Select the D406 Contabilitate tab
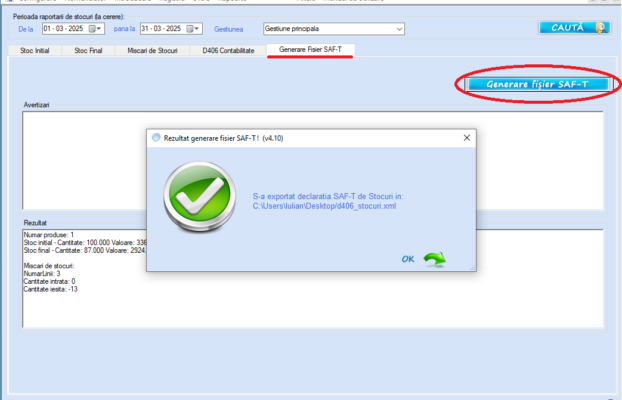Screen dimensions: 622x400 [228, 49]
